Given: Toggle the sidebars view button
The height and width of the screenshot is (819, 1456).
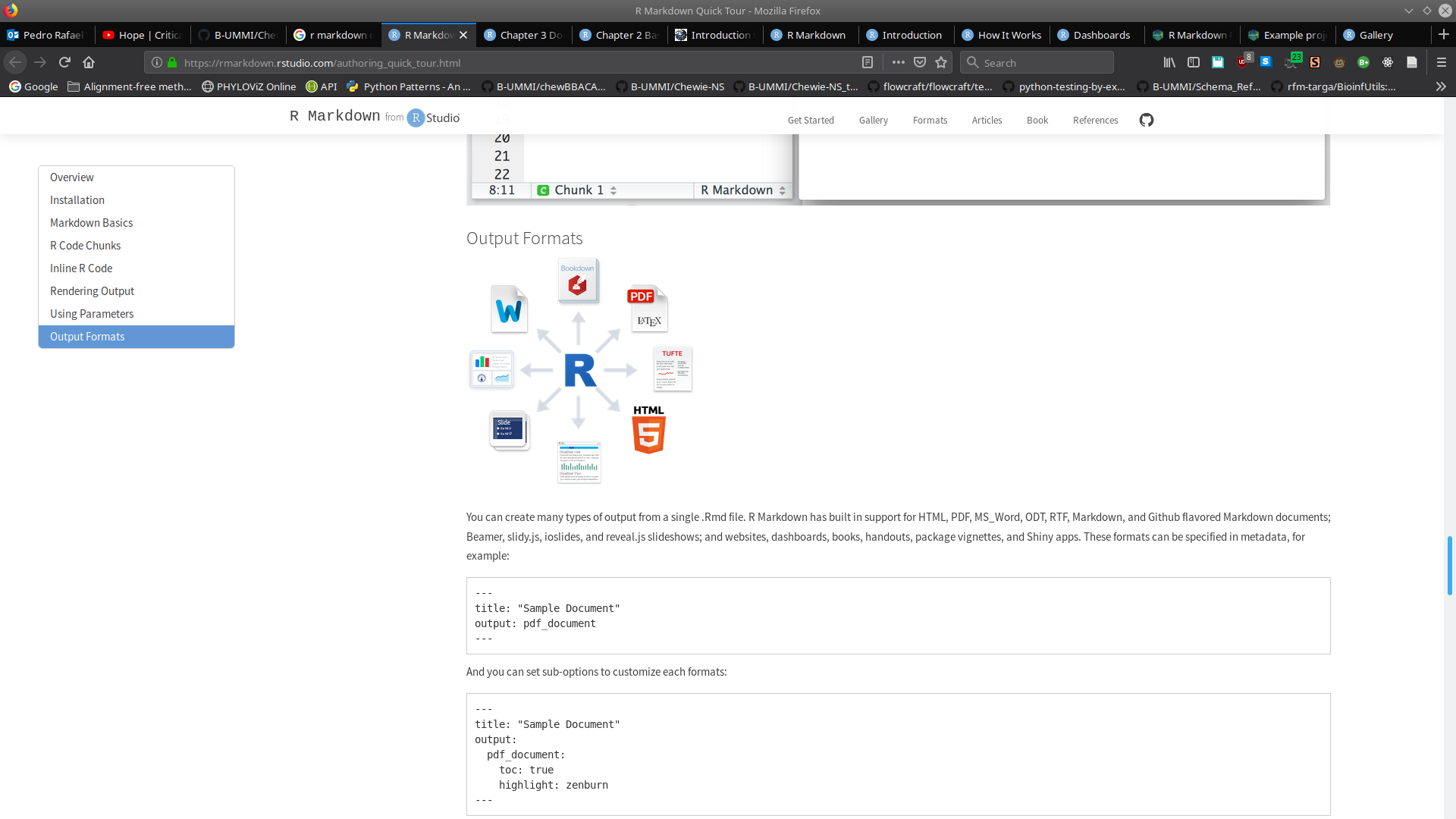Looking at the screenshot, I should pos(1194,62).
